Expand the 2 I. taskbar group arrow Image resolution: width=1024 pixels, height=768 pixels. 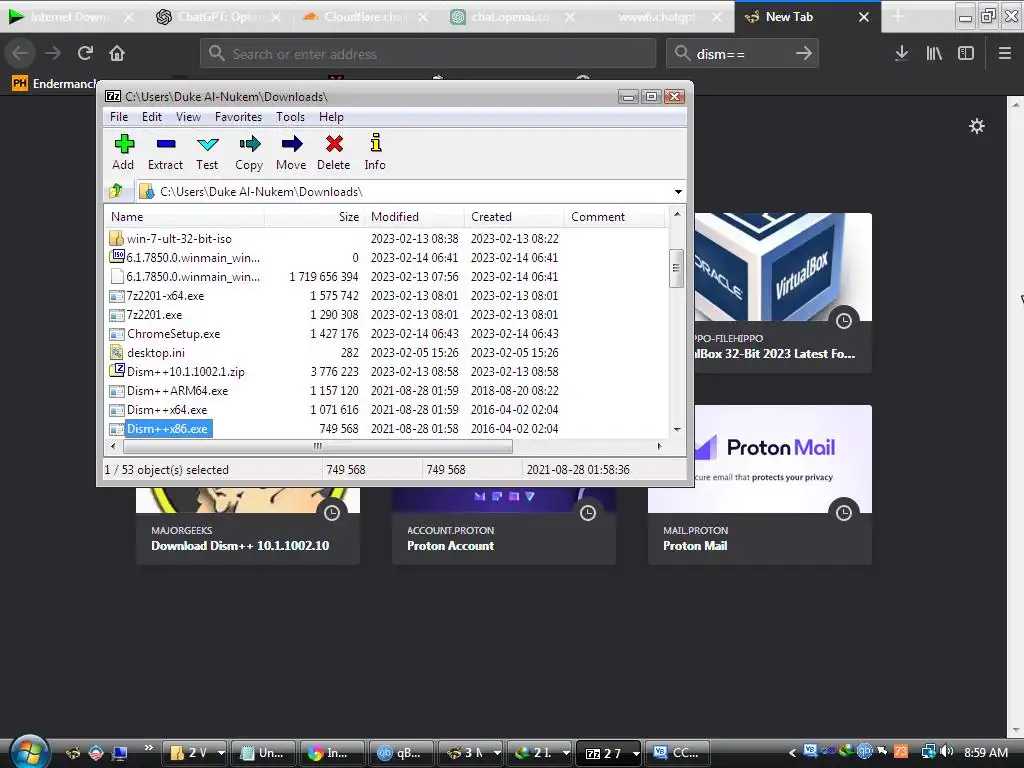(x=566, y=753)
